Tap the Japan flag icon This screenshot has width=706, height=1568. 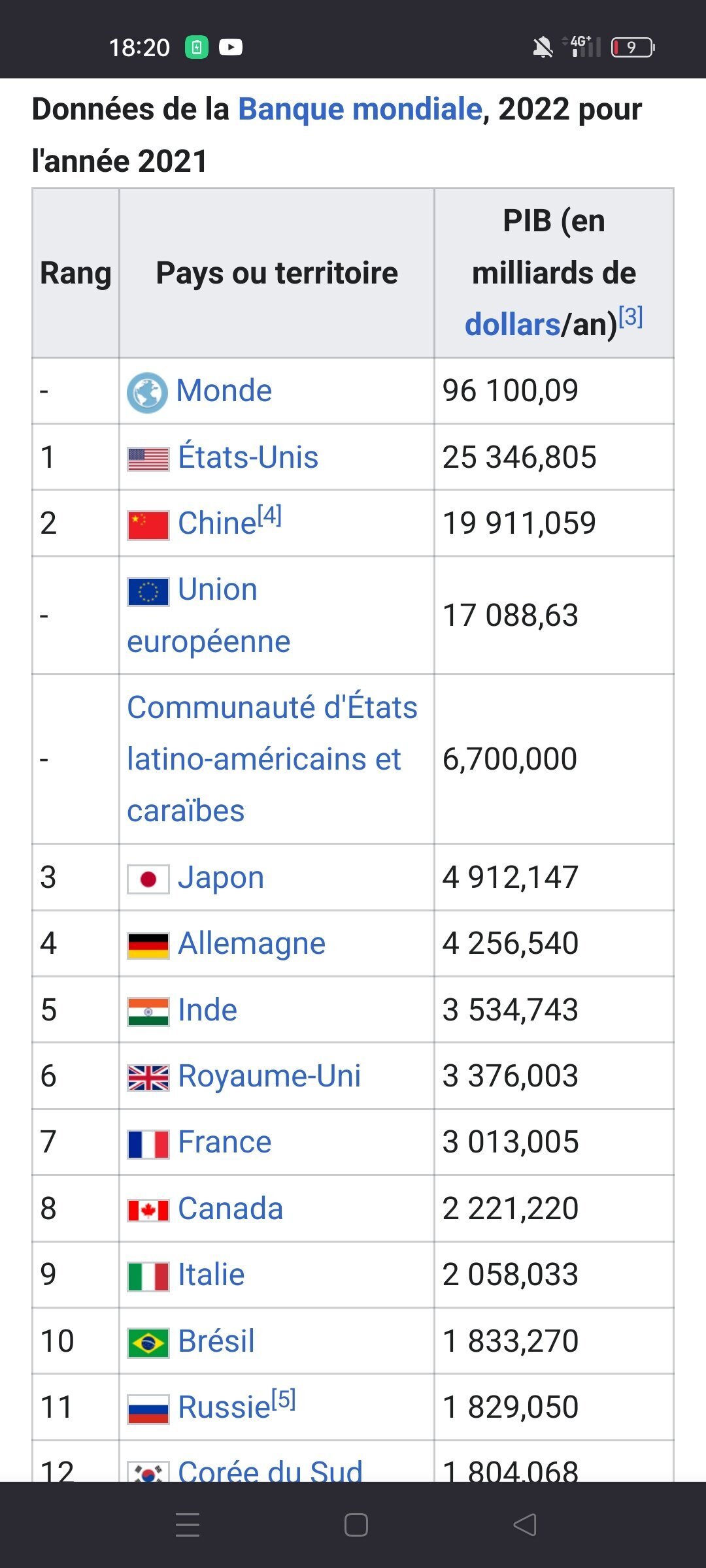[148, 879]
